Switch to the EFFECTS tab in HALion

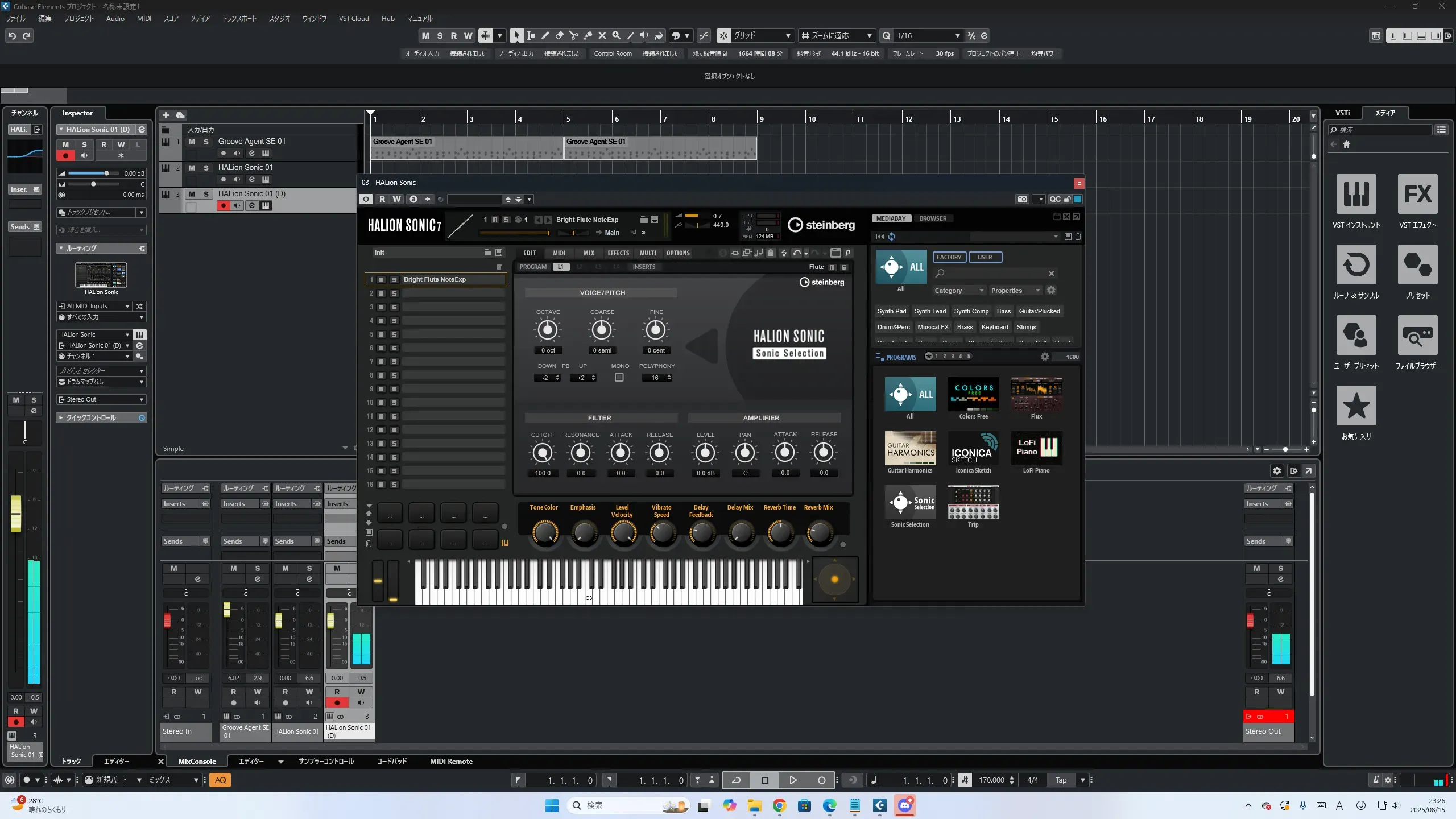pos(618,253)
